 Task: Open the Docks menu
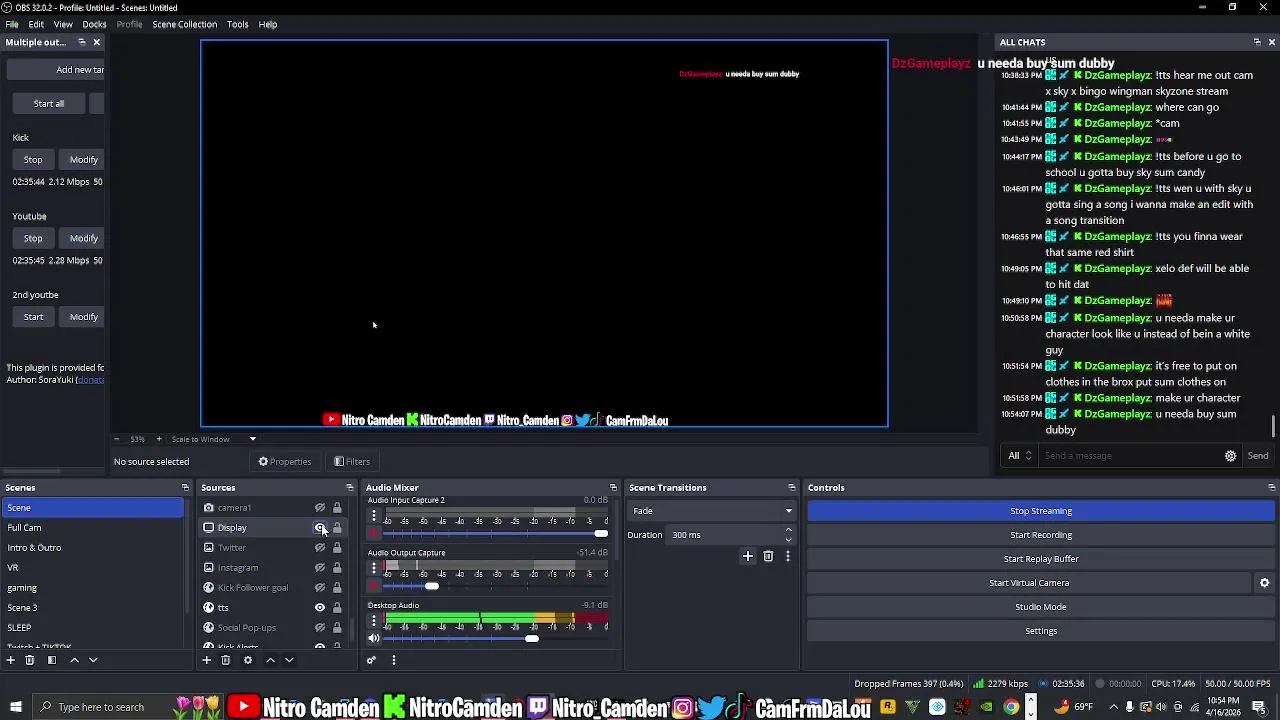coord(94,24)
